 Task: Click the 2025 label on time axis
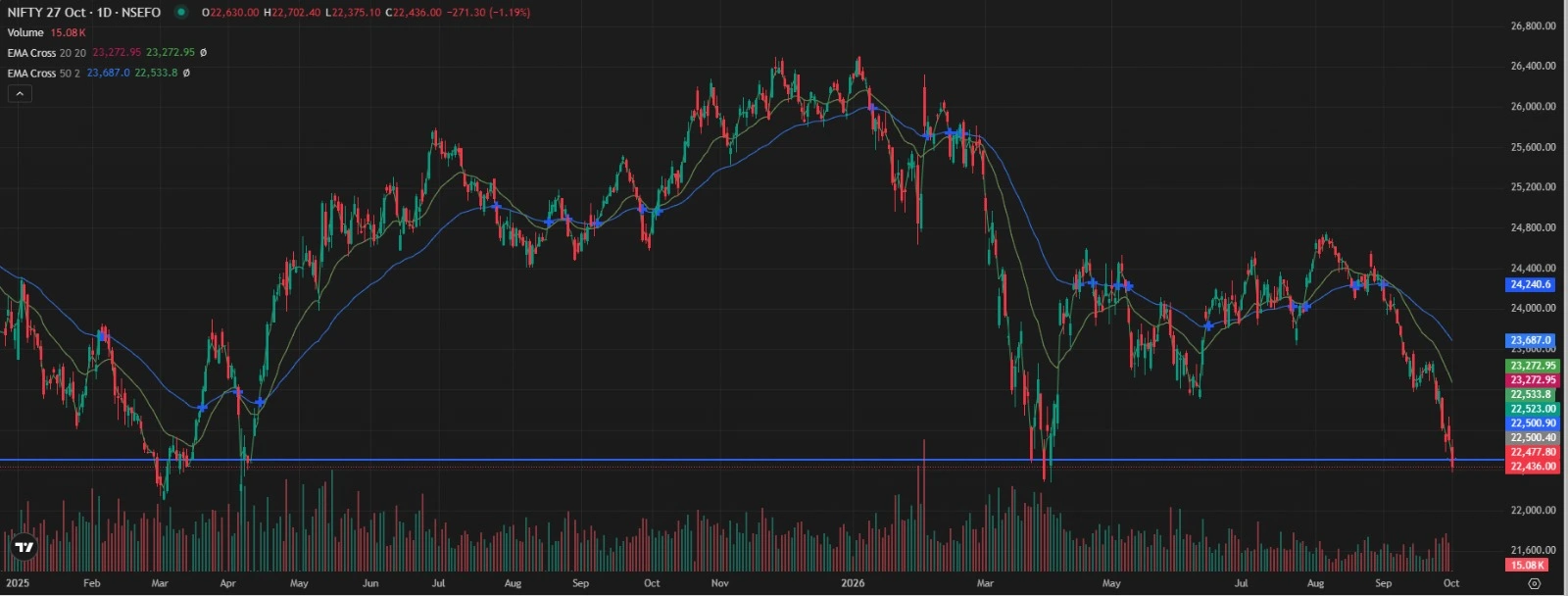tap(18, 583)
